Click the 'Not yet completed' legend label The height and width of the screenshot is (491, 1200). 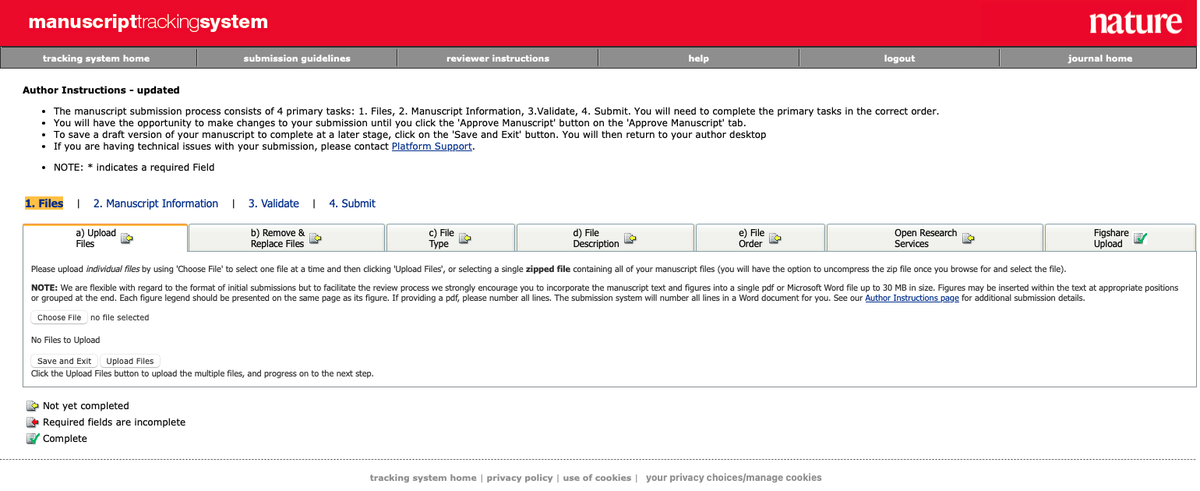86,406
